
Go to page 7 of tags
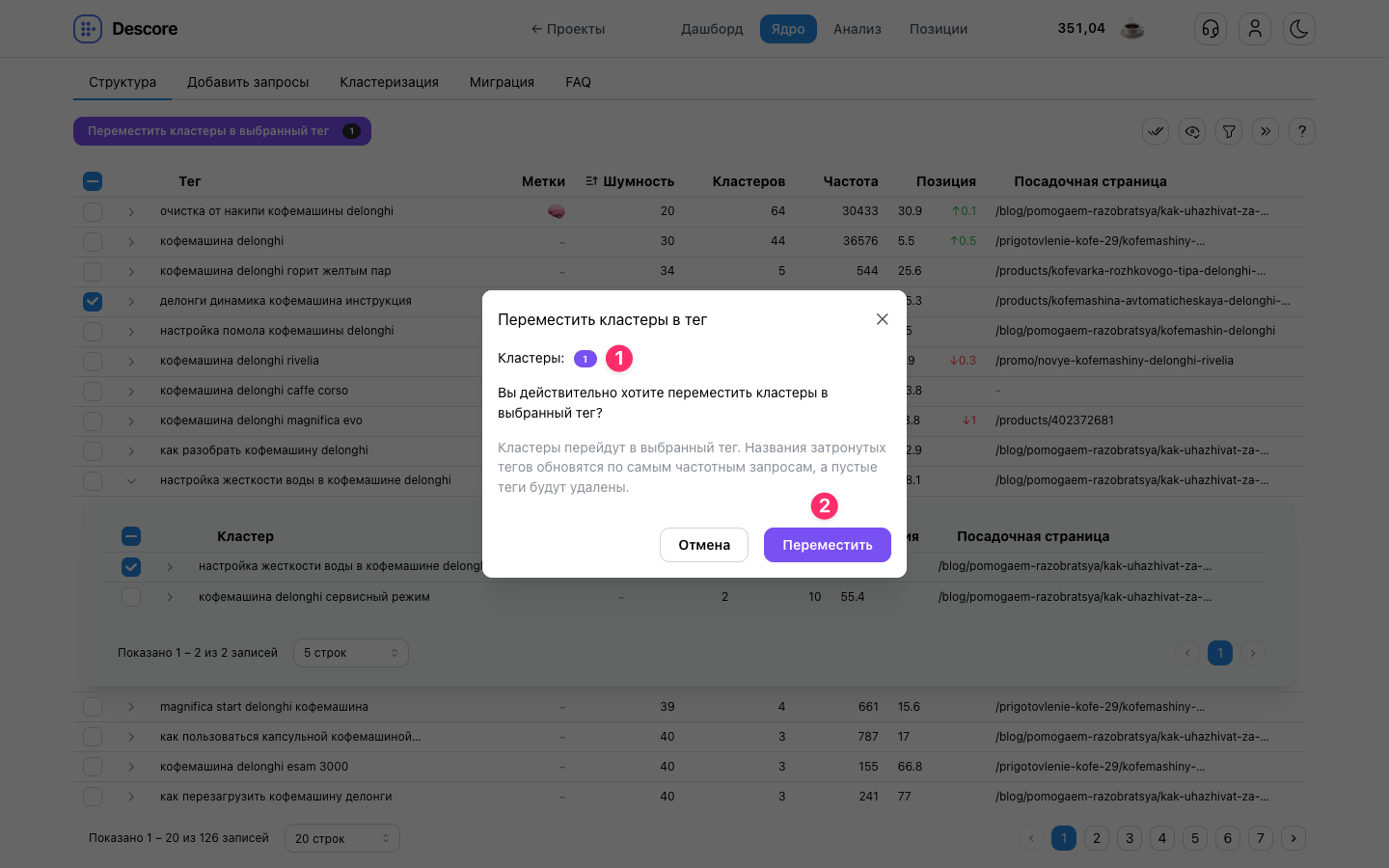[x=1261, y=838]
